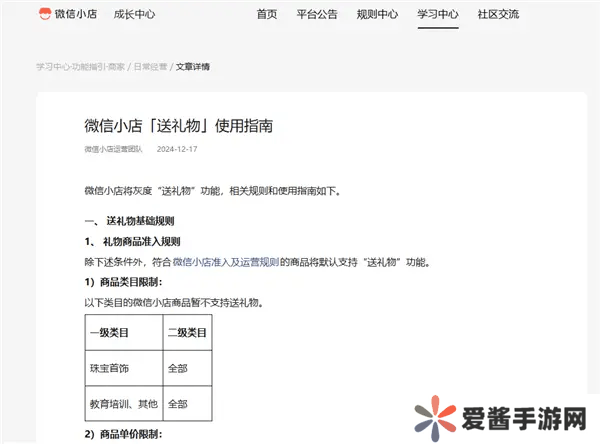The width and height of the screenshot is (600, 444).
Task: Click the 文章详情 breadcrumb item
Action: tap(193, 67)
